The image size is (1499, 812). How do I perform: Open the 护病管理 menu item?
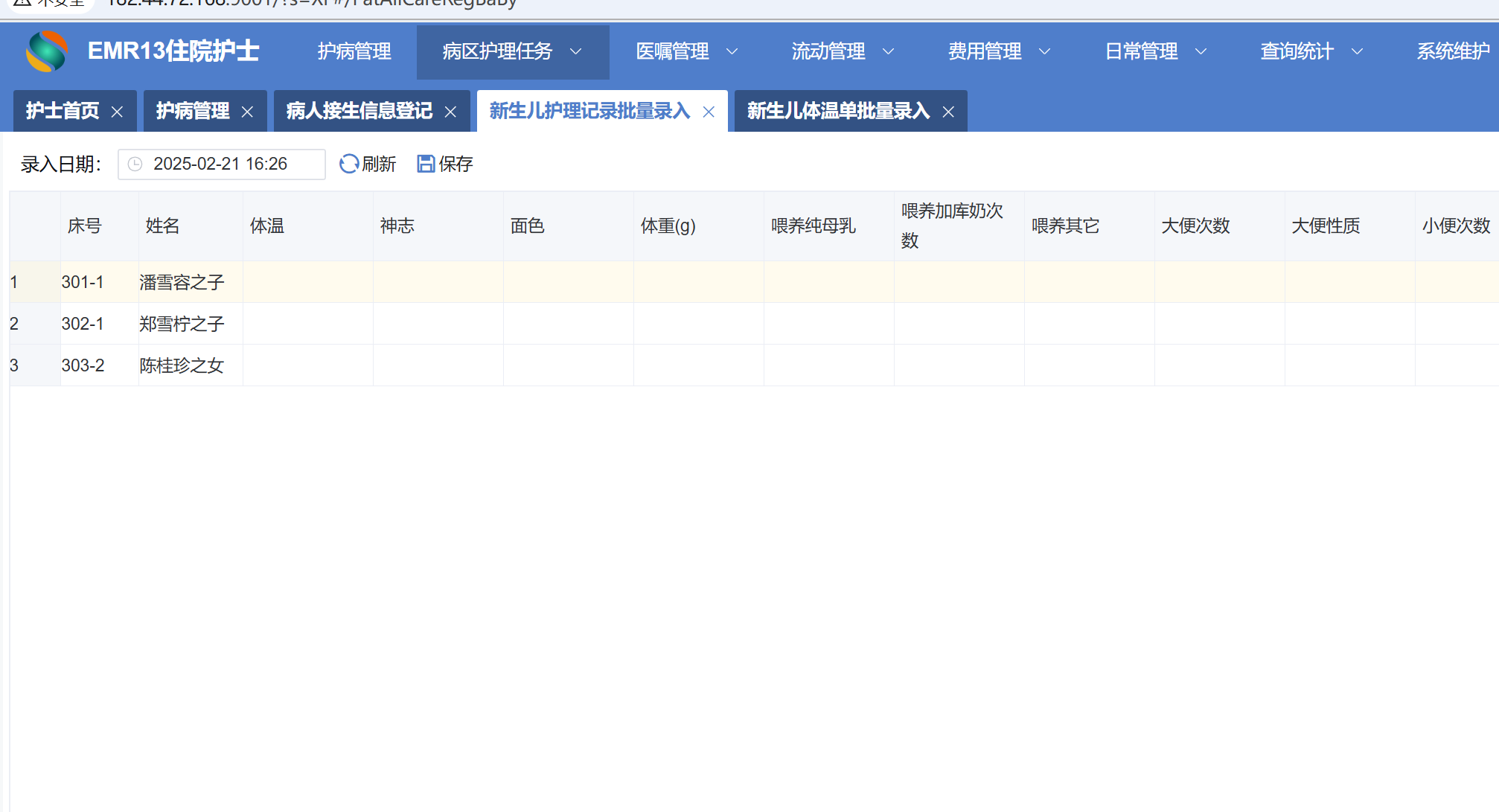354,51
